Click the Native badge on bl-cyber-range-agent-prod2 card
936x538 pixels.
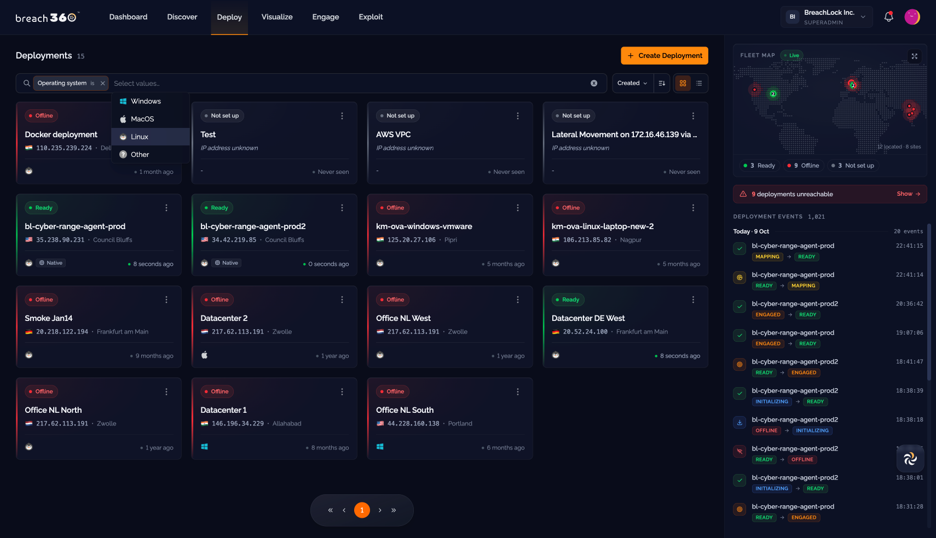point(226,263)
